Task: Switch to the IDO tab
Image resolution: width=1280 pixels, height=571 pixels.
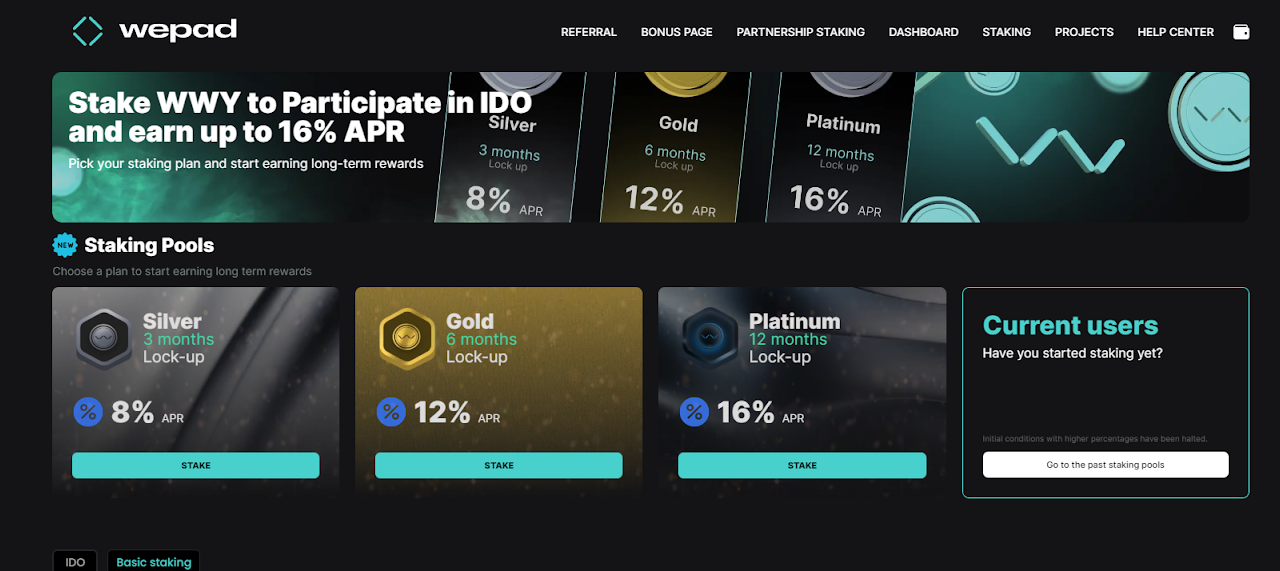Action: click(x=75, y=562)
